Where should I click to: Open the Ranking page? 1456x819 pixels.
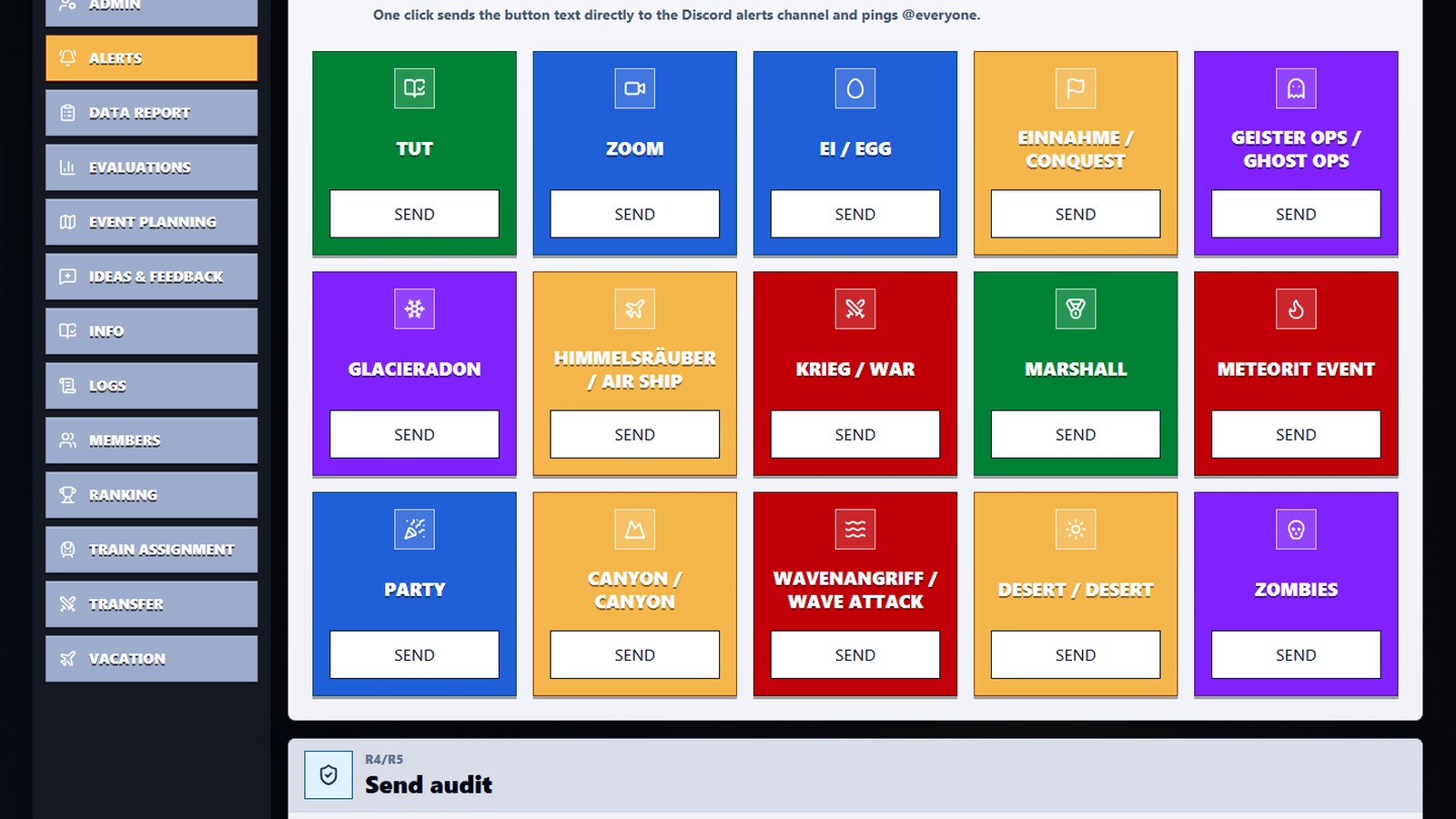(151, 495)
